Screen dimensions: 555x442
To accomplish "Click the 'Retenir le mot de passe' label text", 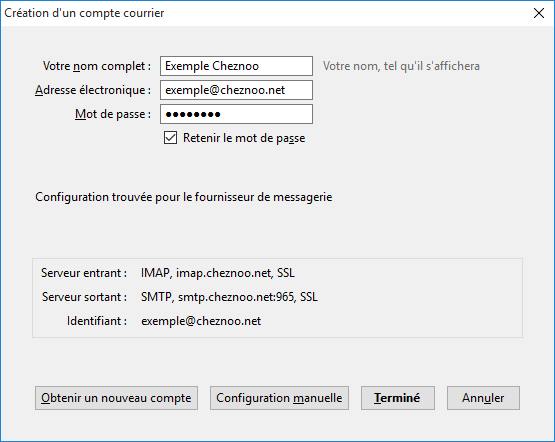I will coord(244,138).
